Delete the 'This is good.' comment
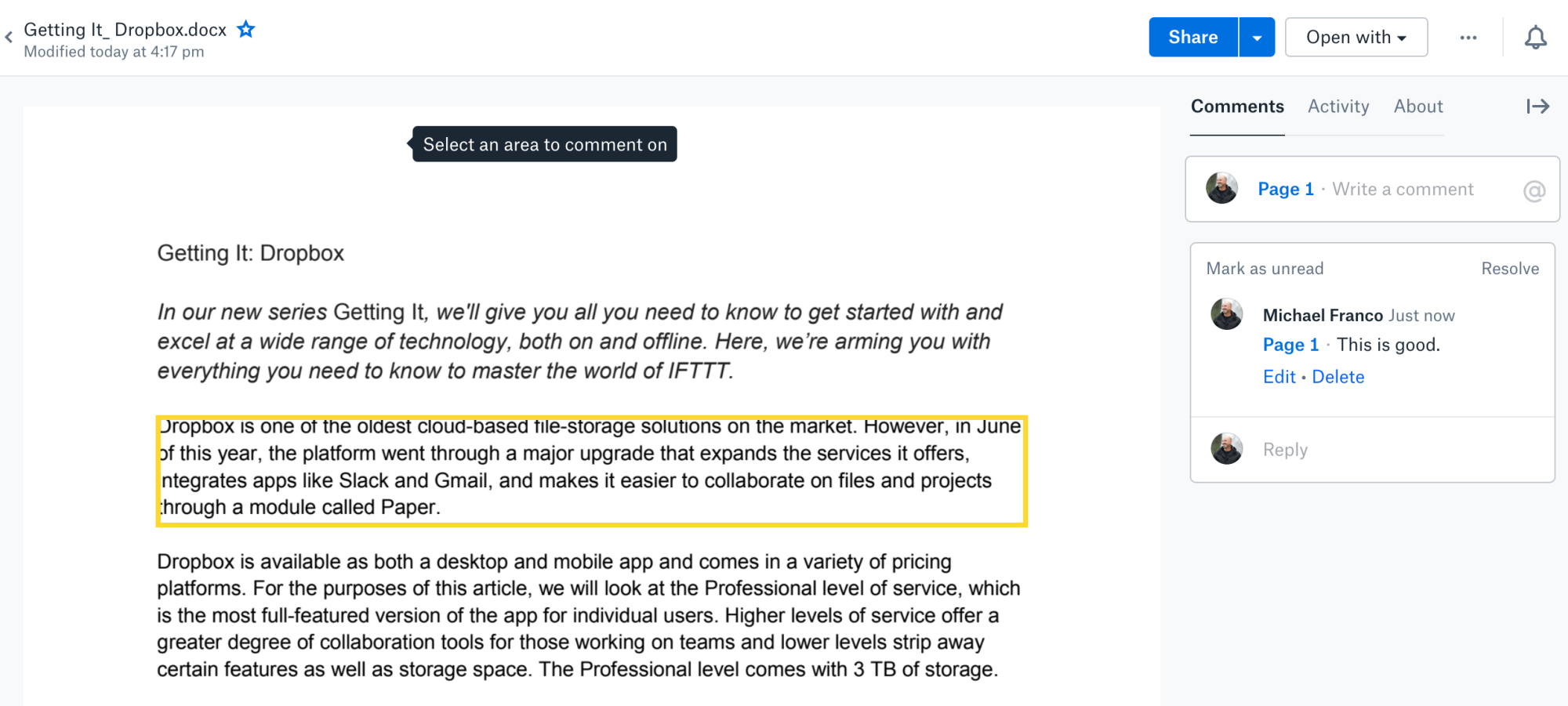The height and width of the screenshot is (706, 1568). (1338, 377)
